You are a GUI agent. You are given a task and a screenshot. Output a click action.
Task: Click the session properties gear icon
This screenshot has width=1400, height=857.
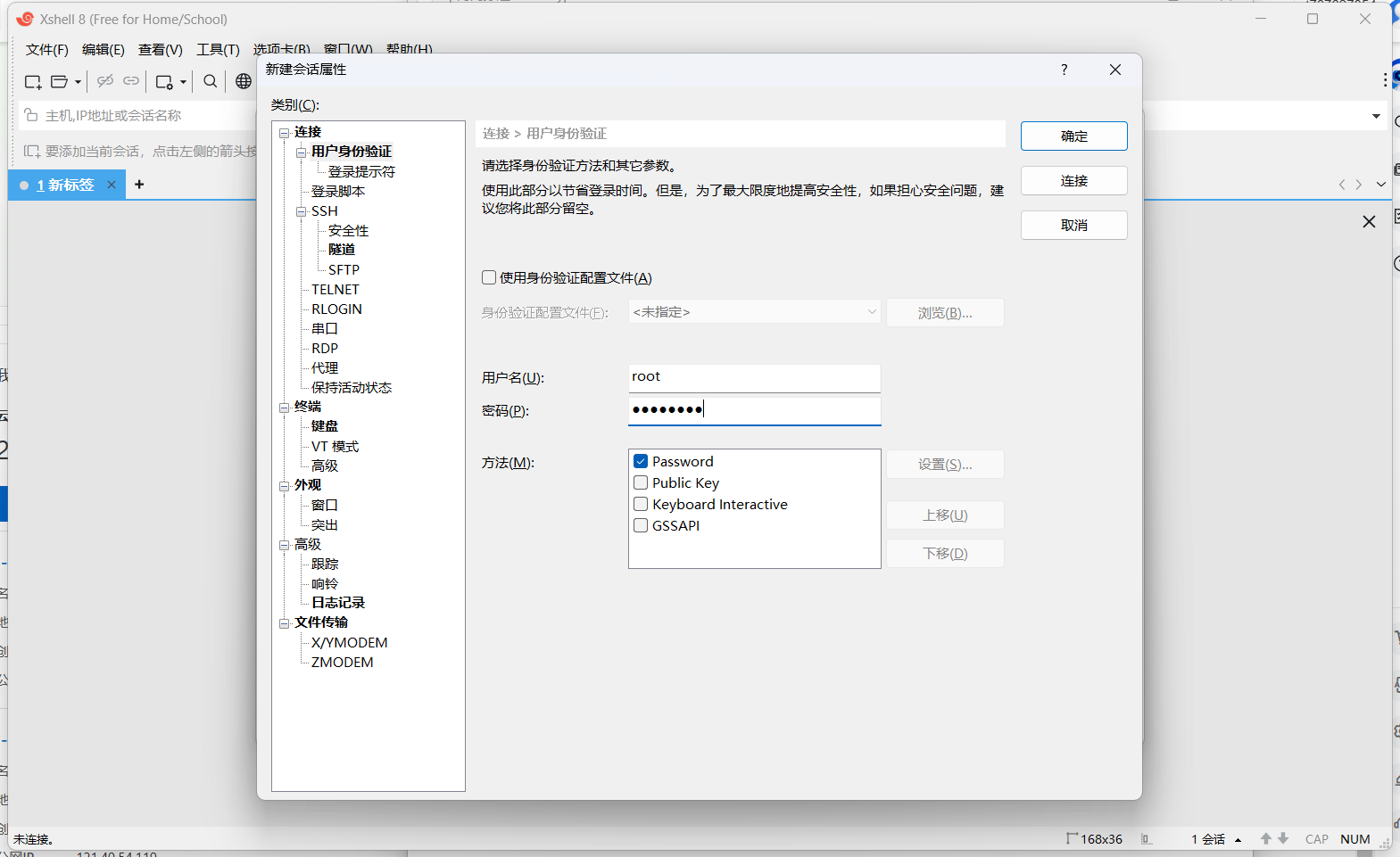click(164, 81)
